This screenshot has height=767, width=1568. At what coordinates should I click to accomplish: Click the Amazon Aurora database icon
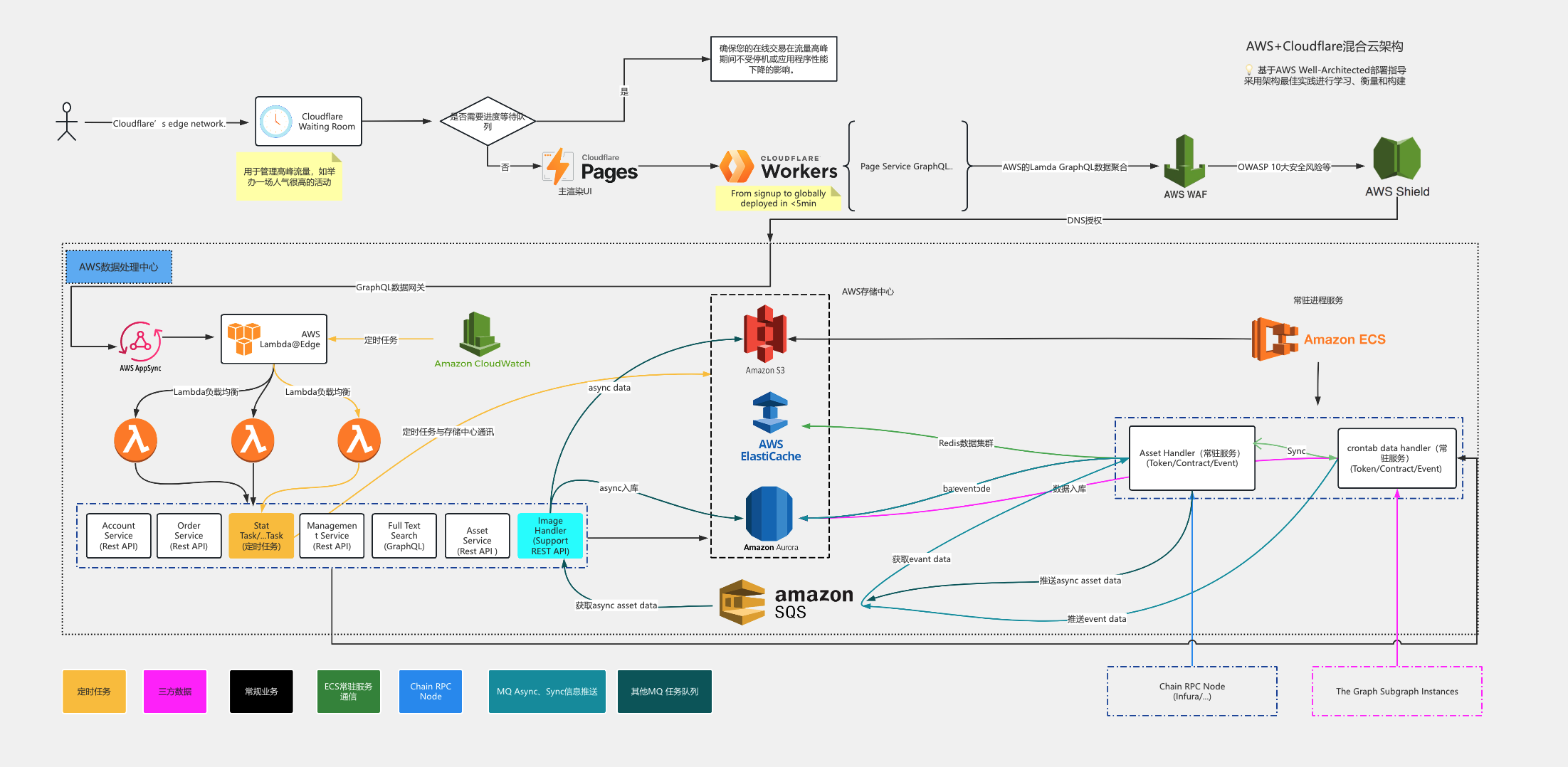[769, 514]
